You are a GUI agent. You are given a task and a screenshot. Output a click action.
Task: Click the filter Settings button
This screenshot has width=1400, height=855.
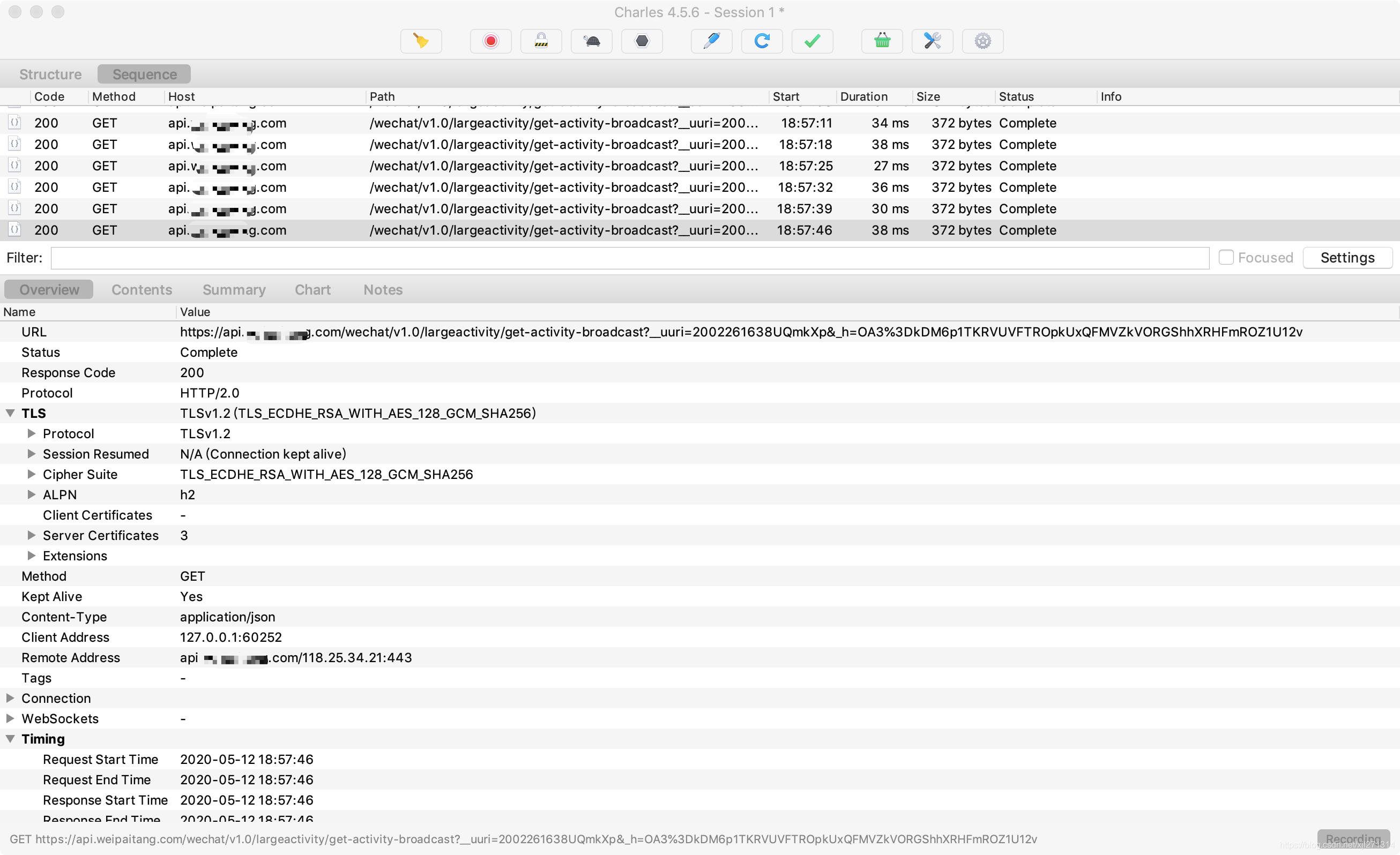click(x=1346, y=258)
